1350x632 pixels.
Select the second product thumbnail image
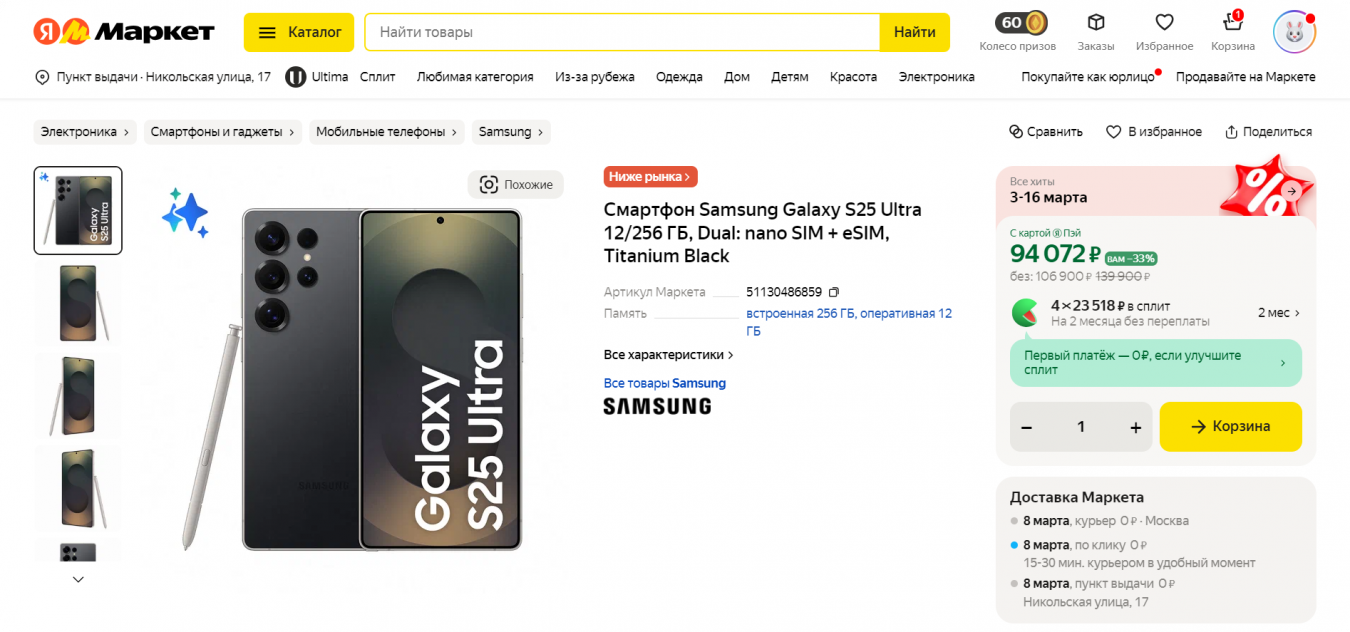(78, 303)
